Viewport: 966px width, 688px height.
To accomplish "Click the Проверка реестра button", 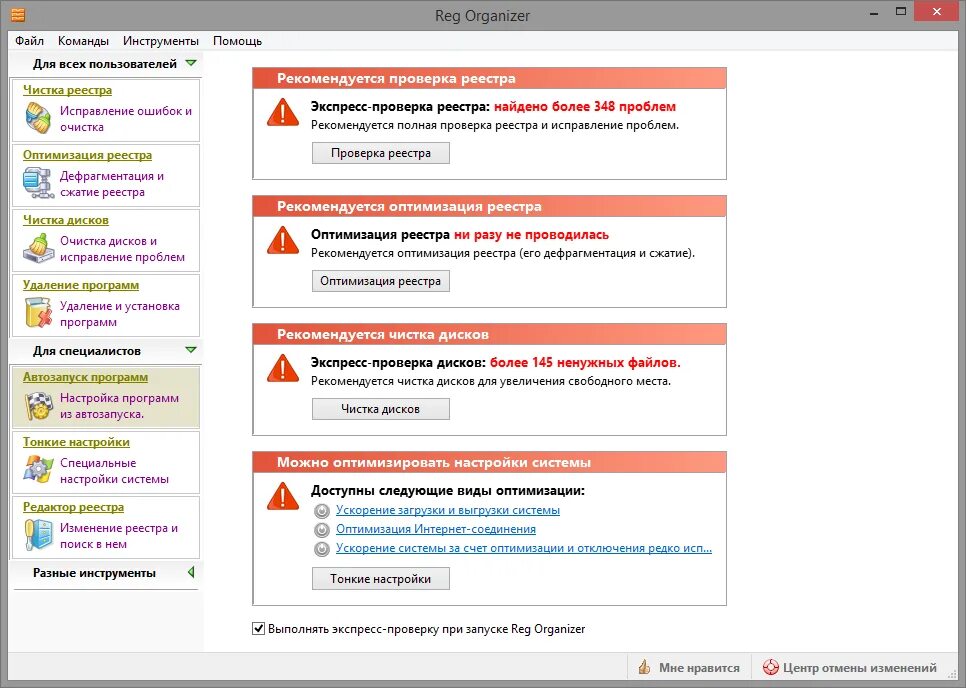I will (381, 153).
